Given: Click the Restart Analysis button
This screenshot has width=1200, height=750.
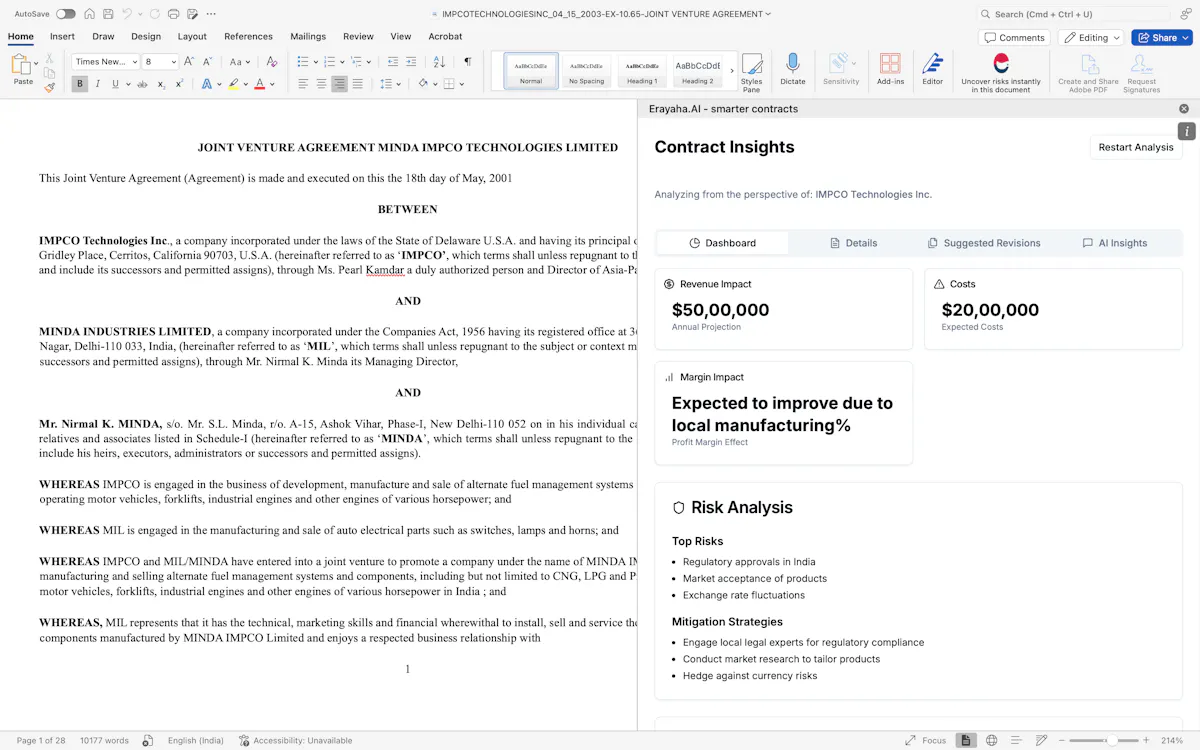Looking at the screenshot, I should coord(1136,147).
